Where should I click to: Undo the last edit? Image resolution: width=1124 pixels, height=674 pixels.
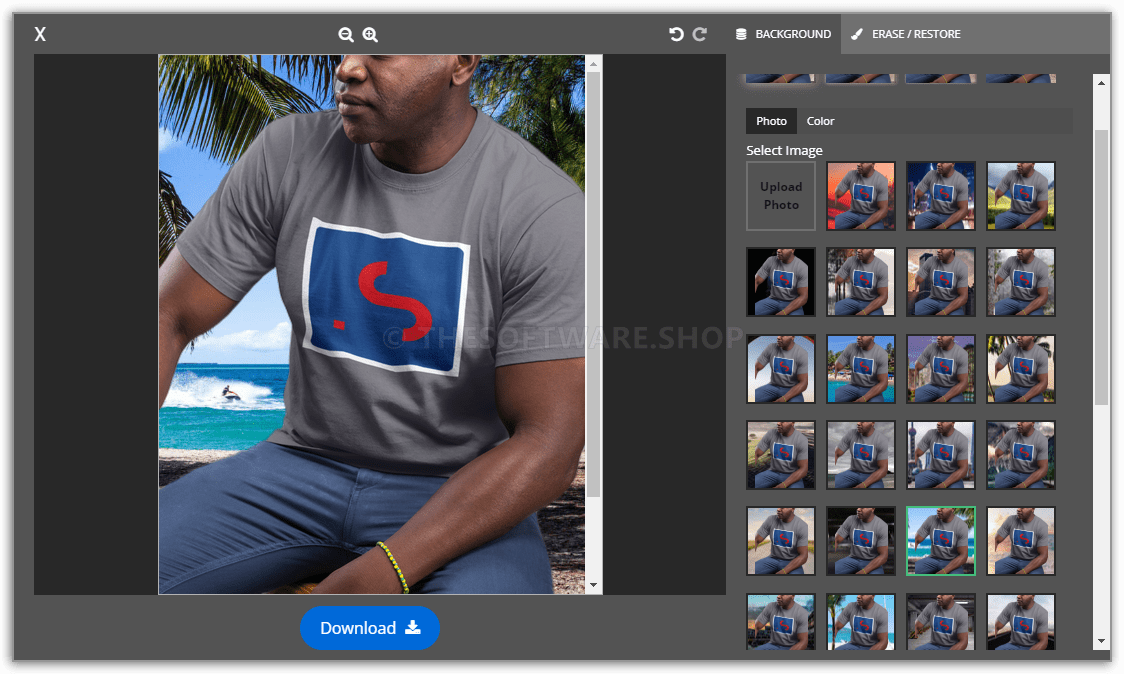[676, 34]
